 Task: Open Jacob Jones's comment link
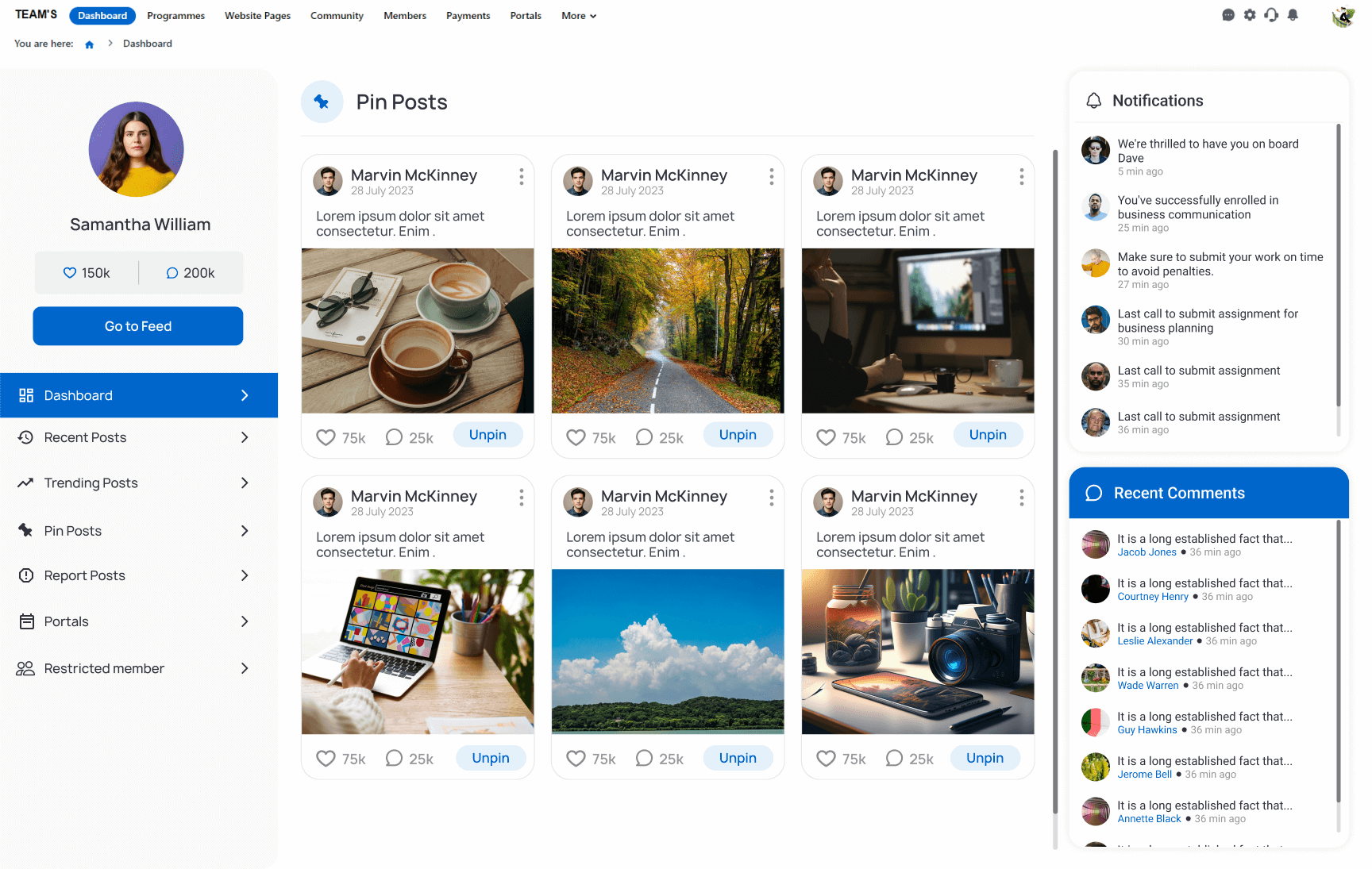pyautogui.click(x=1147, y=552)
